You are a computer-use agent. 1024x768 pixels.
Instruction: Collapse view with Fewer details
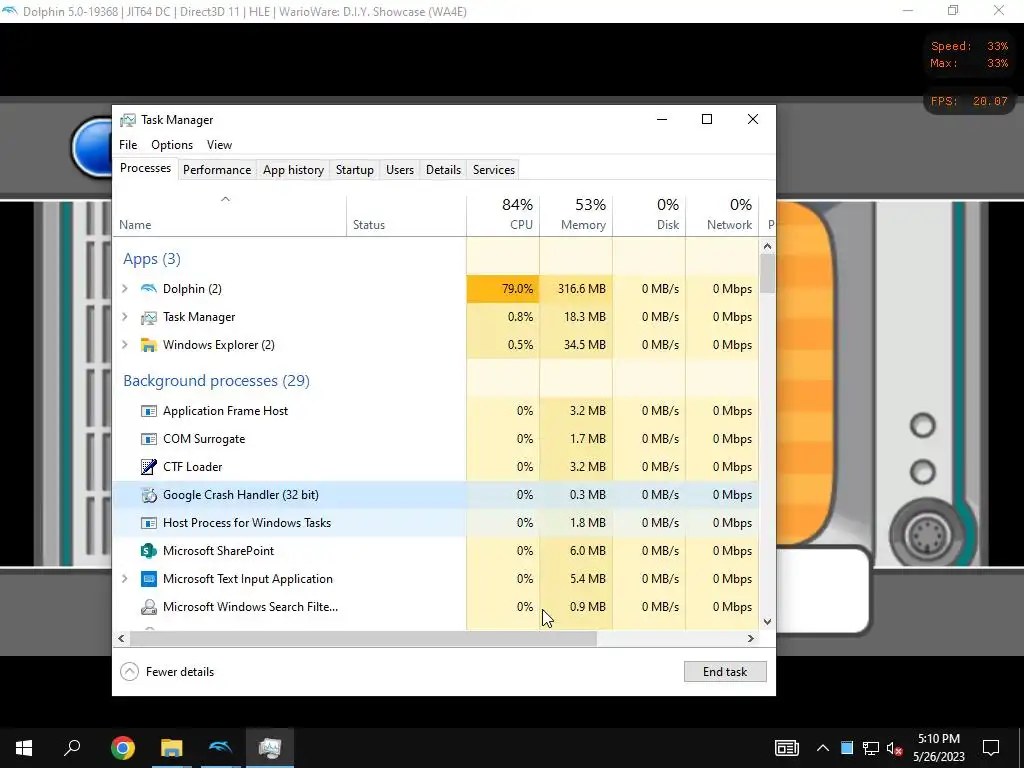click(167, 672)
